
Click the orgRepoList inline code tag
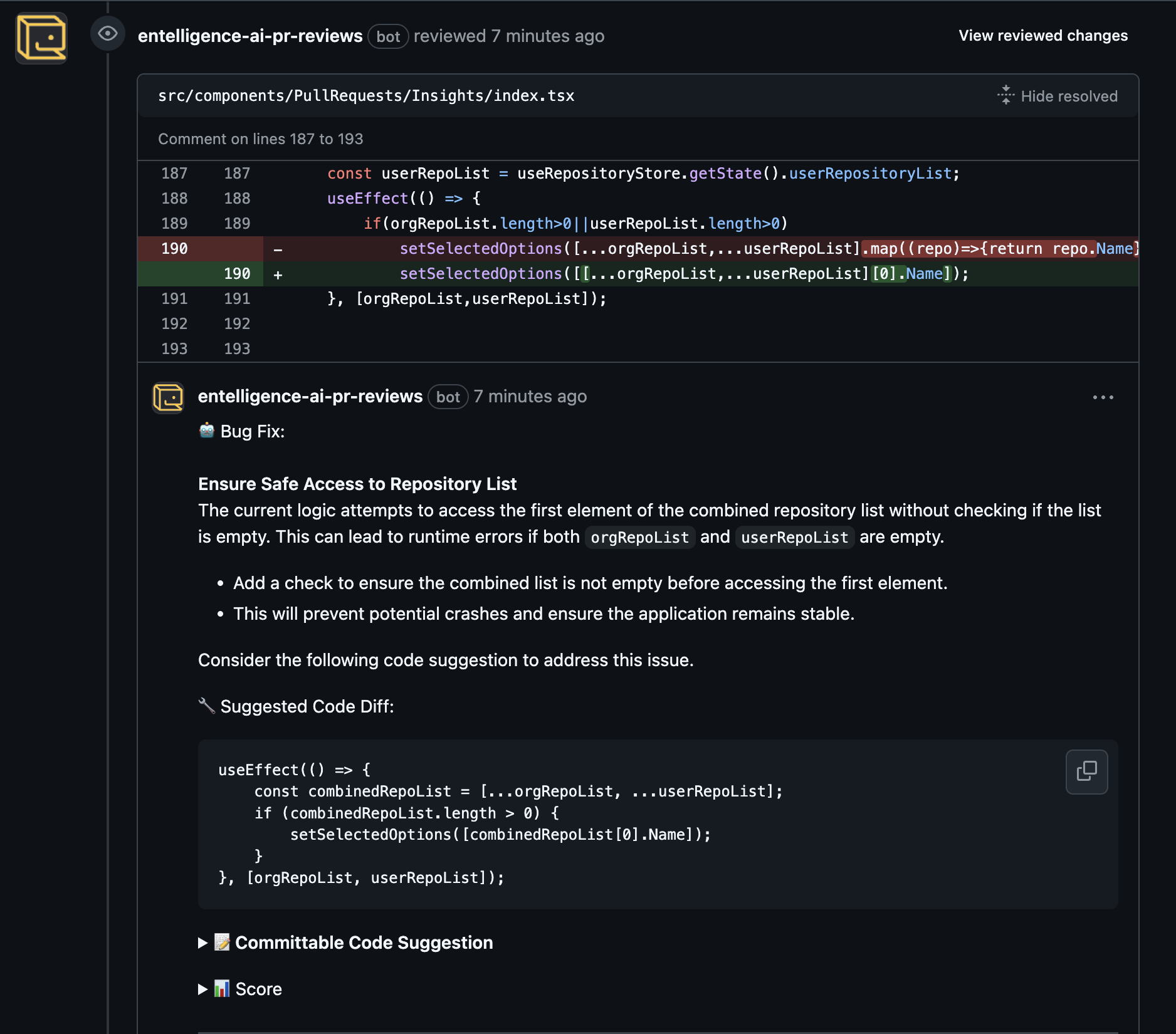[640, 537]
